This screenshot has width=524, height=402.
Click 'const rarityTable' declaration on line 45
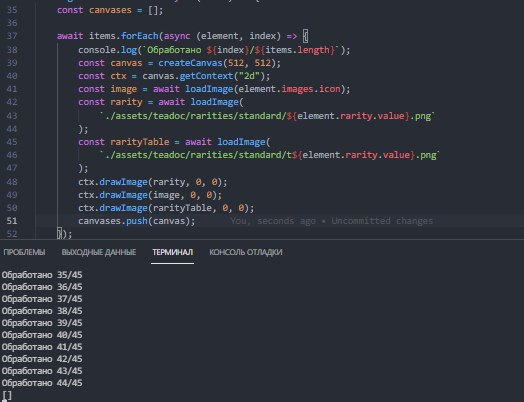124,142
